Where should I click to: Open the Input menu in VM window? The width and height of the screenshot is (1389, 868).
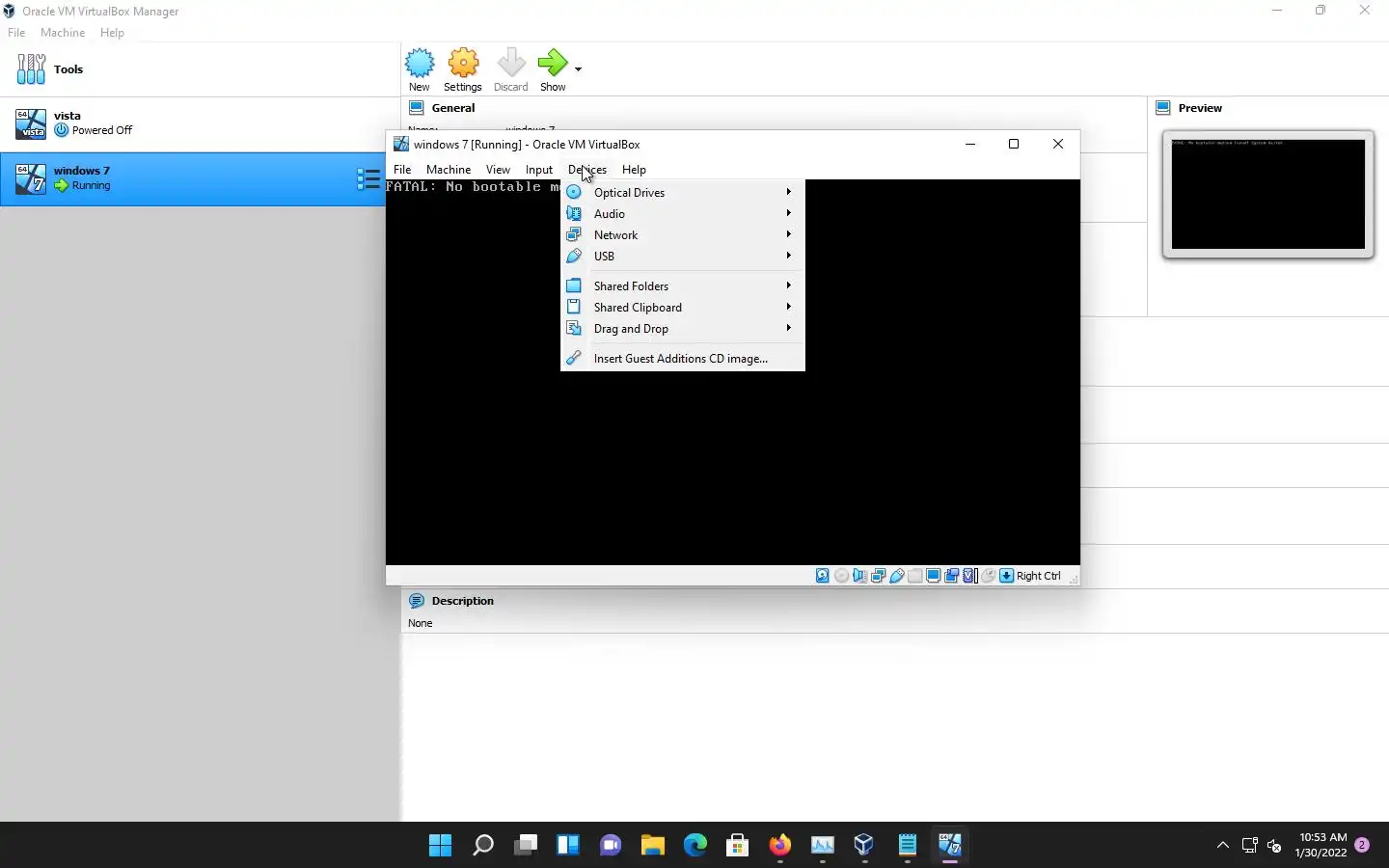[x=539, y=170]
